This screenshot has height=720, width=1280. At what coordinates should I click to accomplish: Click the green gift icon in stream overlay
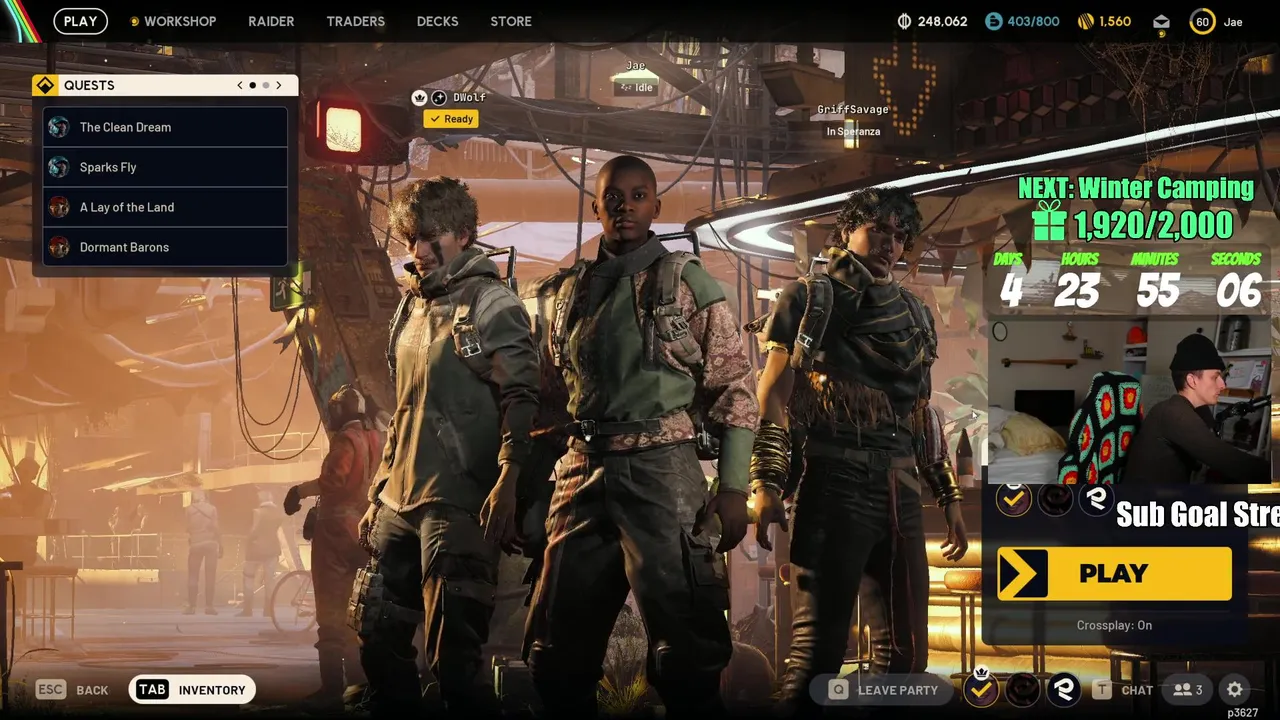[x=1049, y=220]
